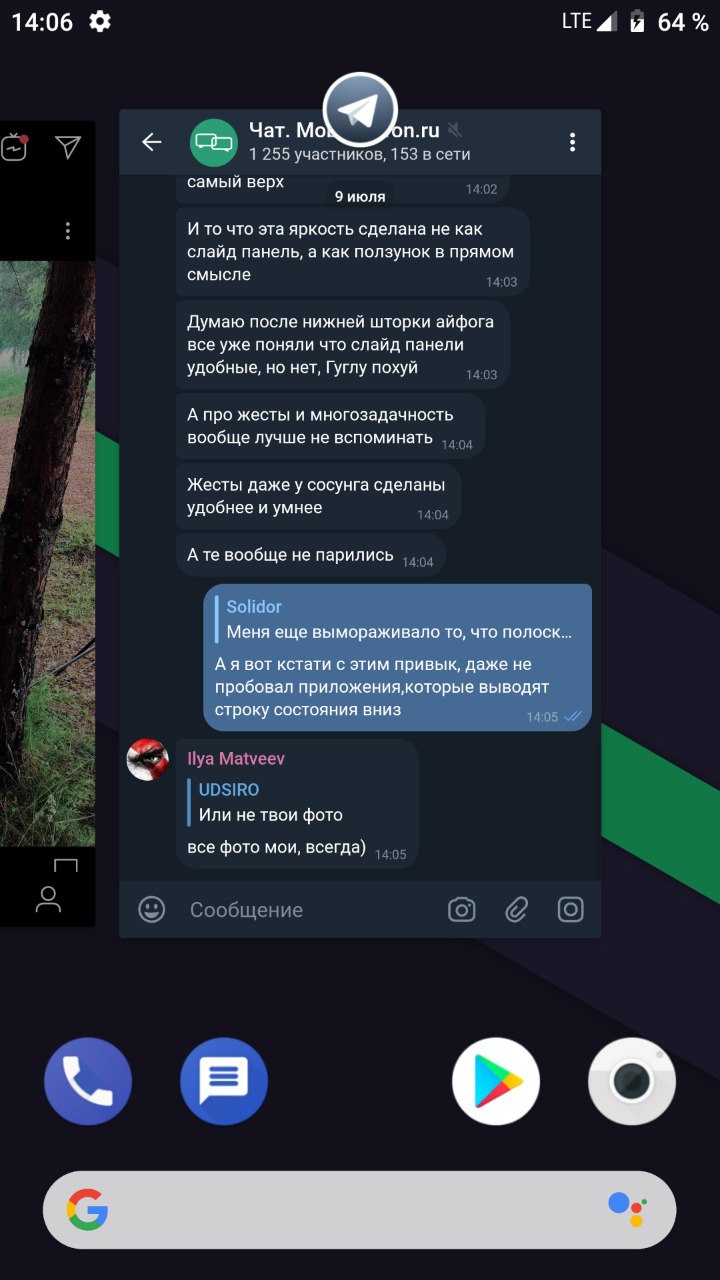720x1280 pixels.
Task: Tap the Ilya Matveev sender name
Action: click(x=236, y=759)
